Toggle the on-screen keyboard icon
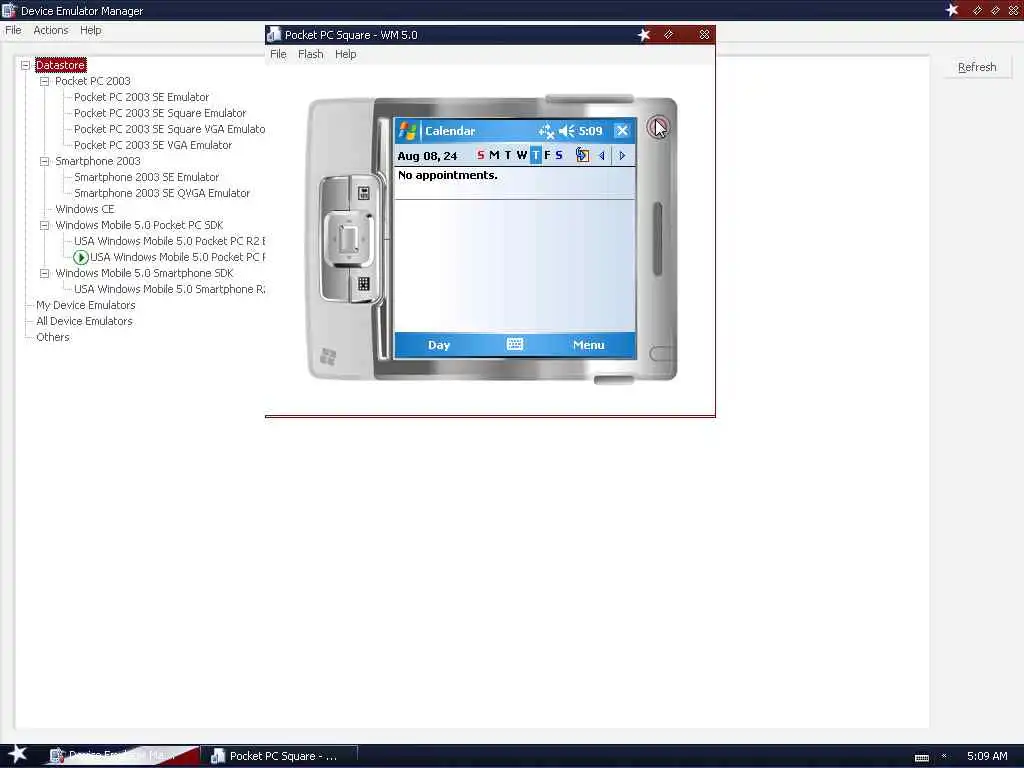 tap(515, 344)
